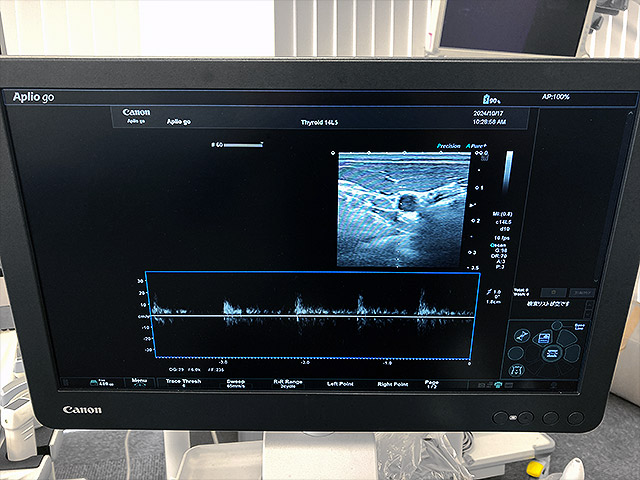Click the -3.0 time scale marker
The height and width of the screenshot is (480, 640).
(223, 362)
